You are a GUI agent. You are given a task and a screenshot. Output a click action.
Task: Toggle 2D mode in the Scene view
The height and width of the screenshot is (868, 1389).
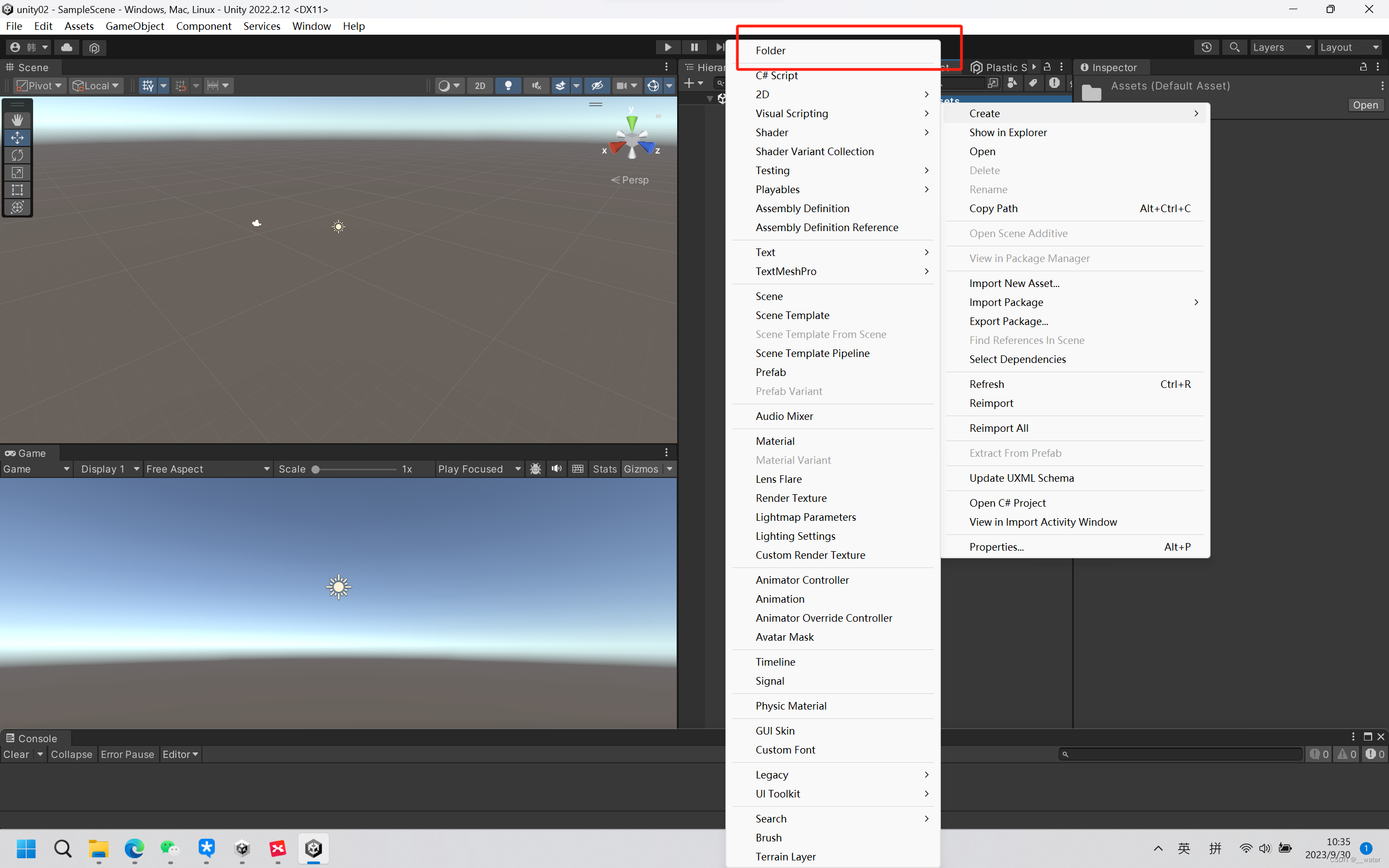click(x=480, y=85)
